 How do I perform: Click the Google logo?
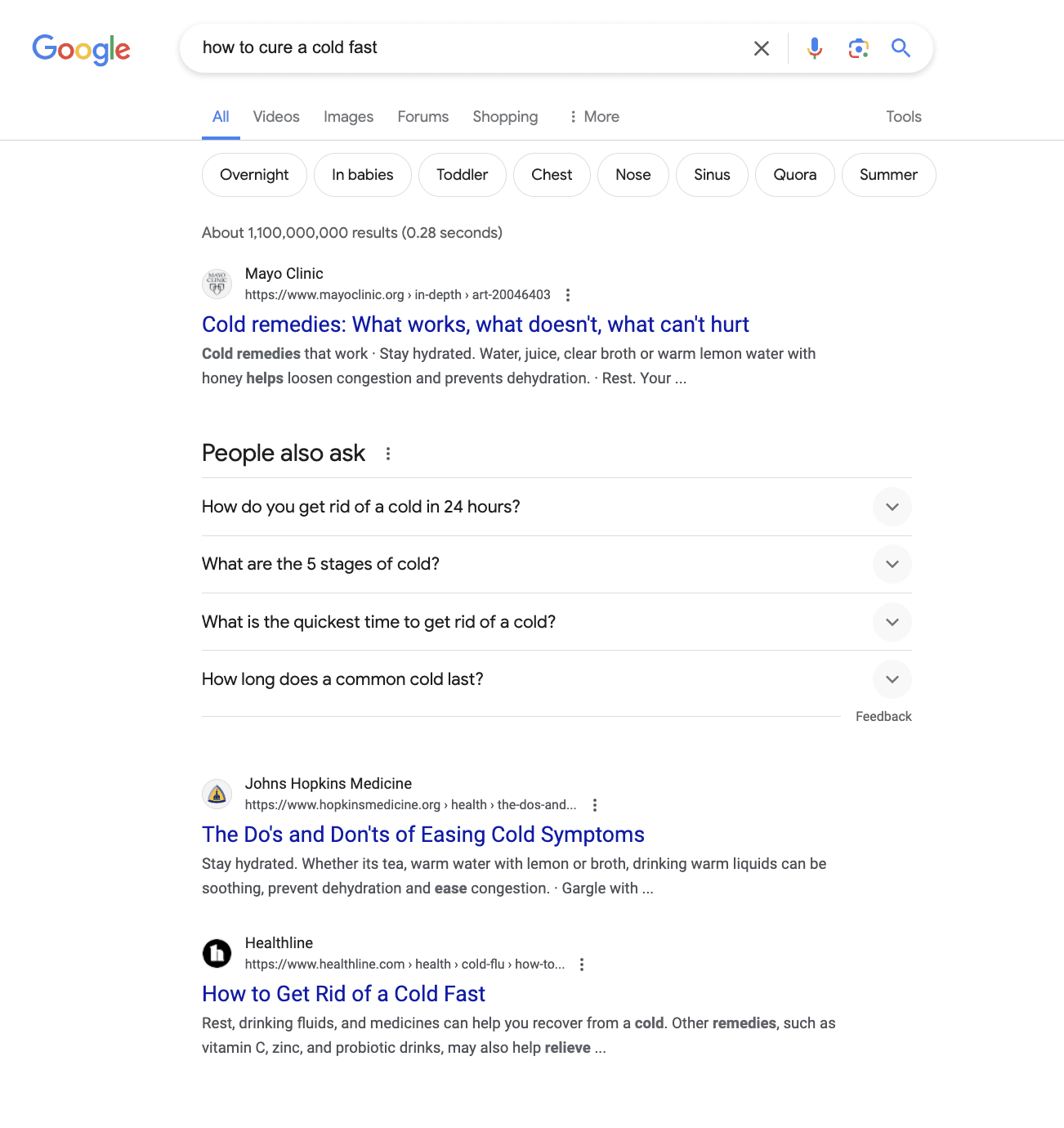81,50
